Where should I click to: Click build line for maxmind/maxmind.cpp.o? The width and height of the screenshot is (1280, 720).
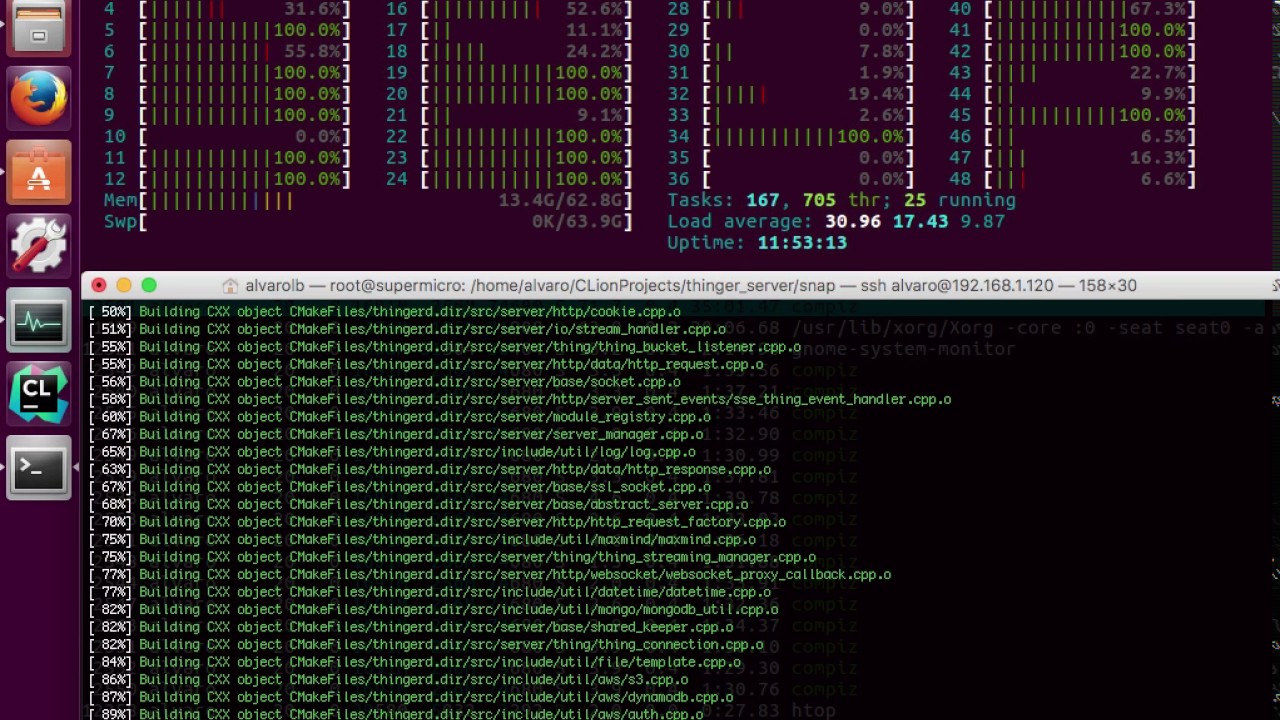(x=422, y=539)
